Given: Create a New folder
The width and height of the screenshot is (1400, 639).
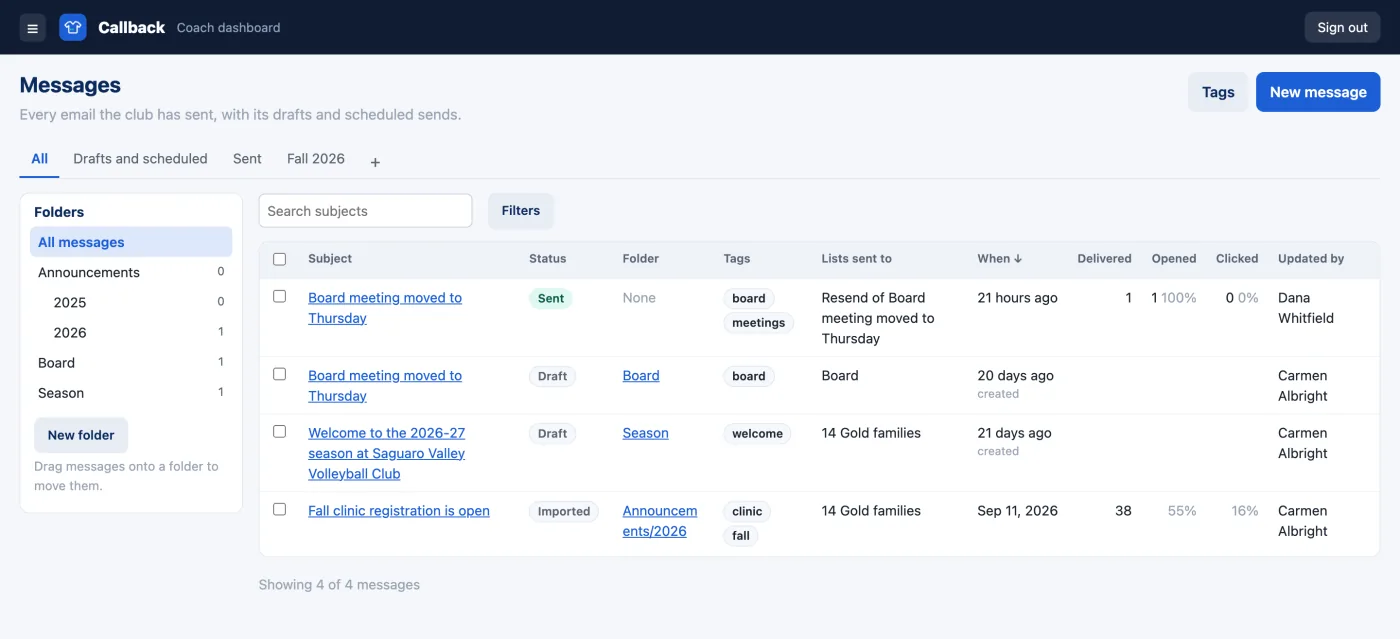Looking at the screenshot, I should pyautogui.click(x=81, y=435).
